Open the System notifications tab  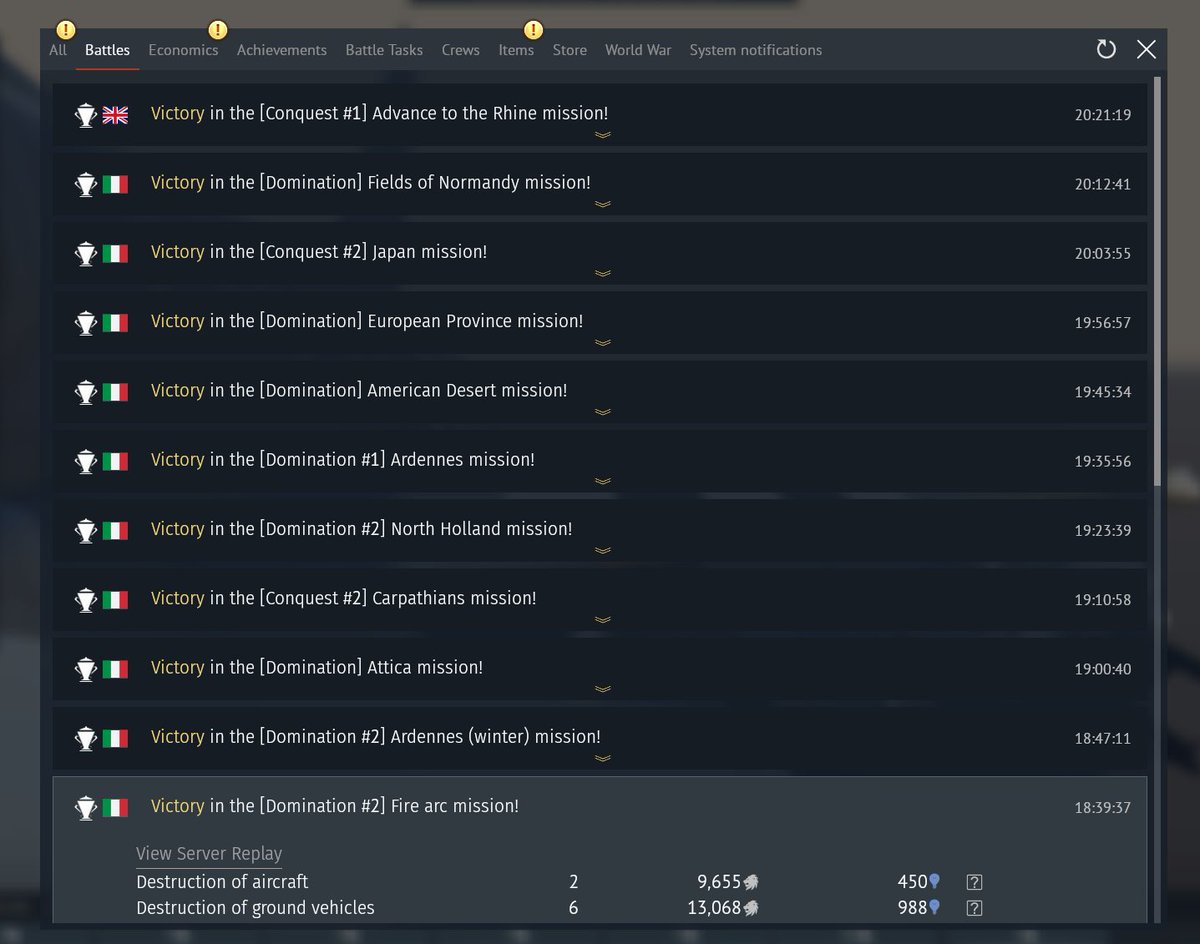click(x=756, y=50)
